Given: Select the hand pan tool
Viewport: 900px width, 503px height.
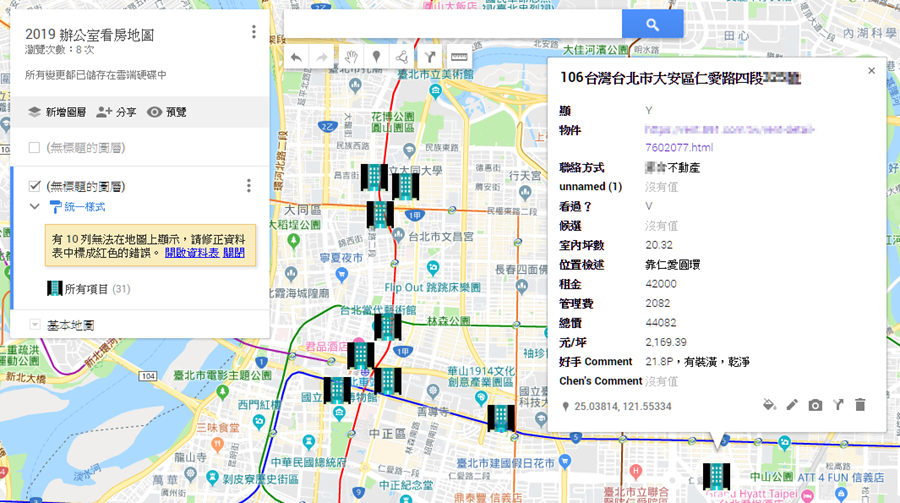Looking at the screenshot, I should coord(350,57).
